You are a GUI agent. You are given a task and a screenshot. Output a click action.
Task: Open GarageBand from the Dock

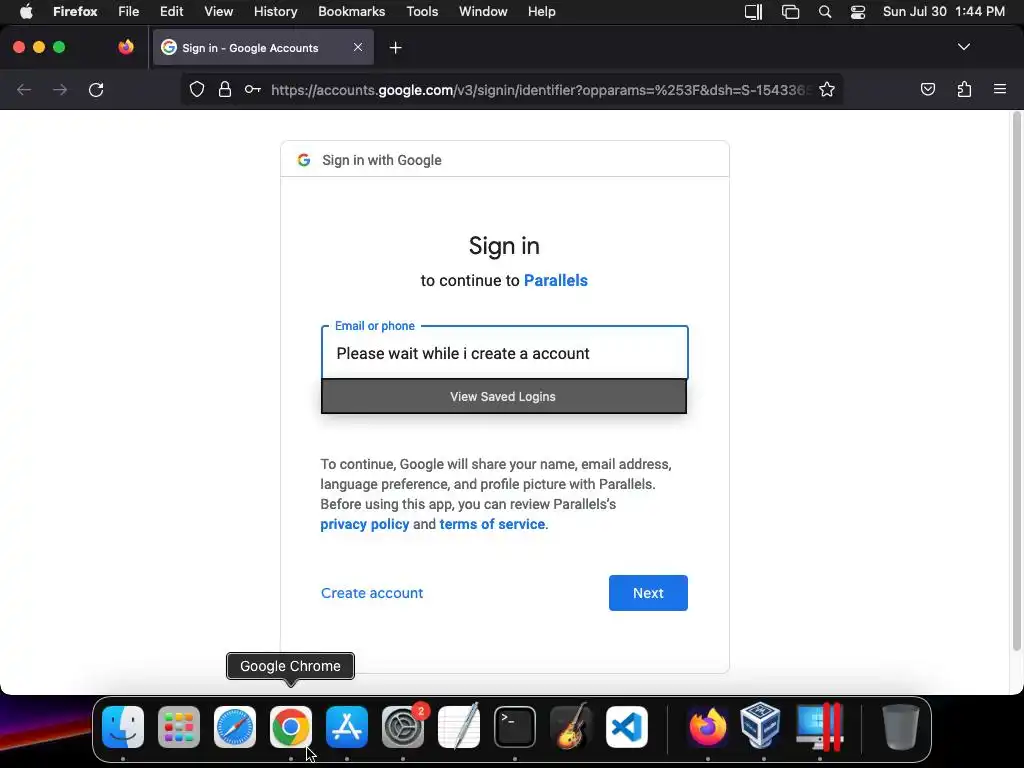tap(571, 726)
